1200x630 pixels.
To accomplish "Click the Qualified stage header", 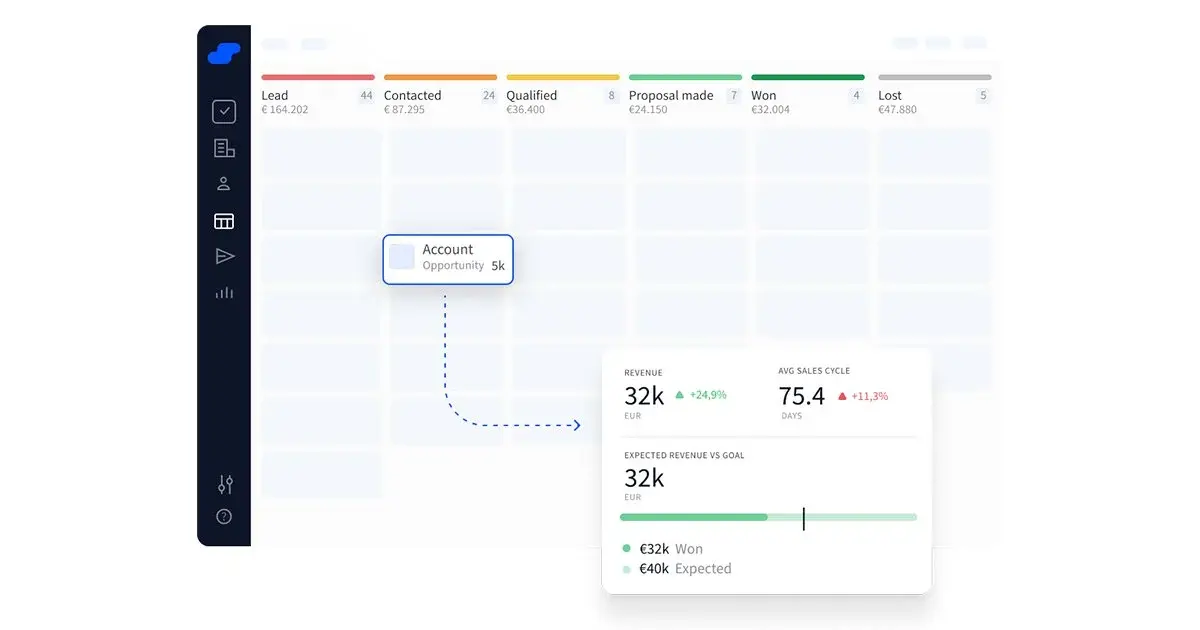I will (531, 96).
